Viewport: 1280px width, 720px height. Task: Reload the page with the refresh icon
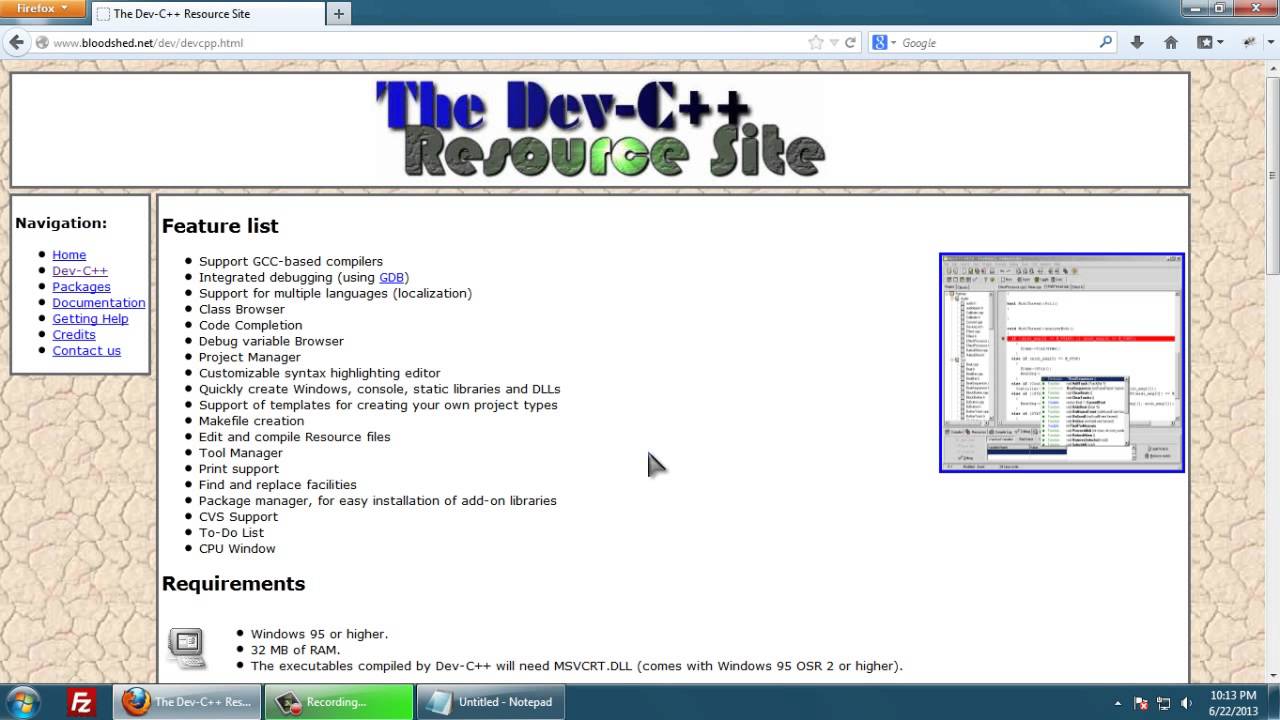pos(851,42)
